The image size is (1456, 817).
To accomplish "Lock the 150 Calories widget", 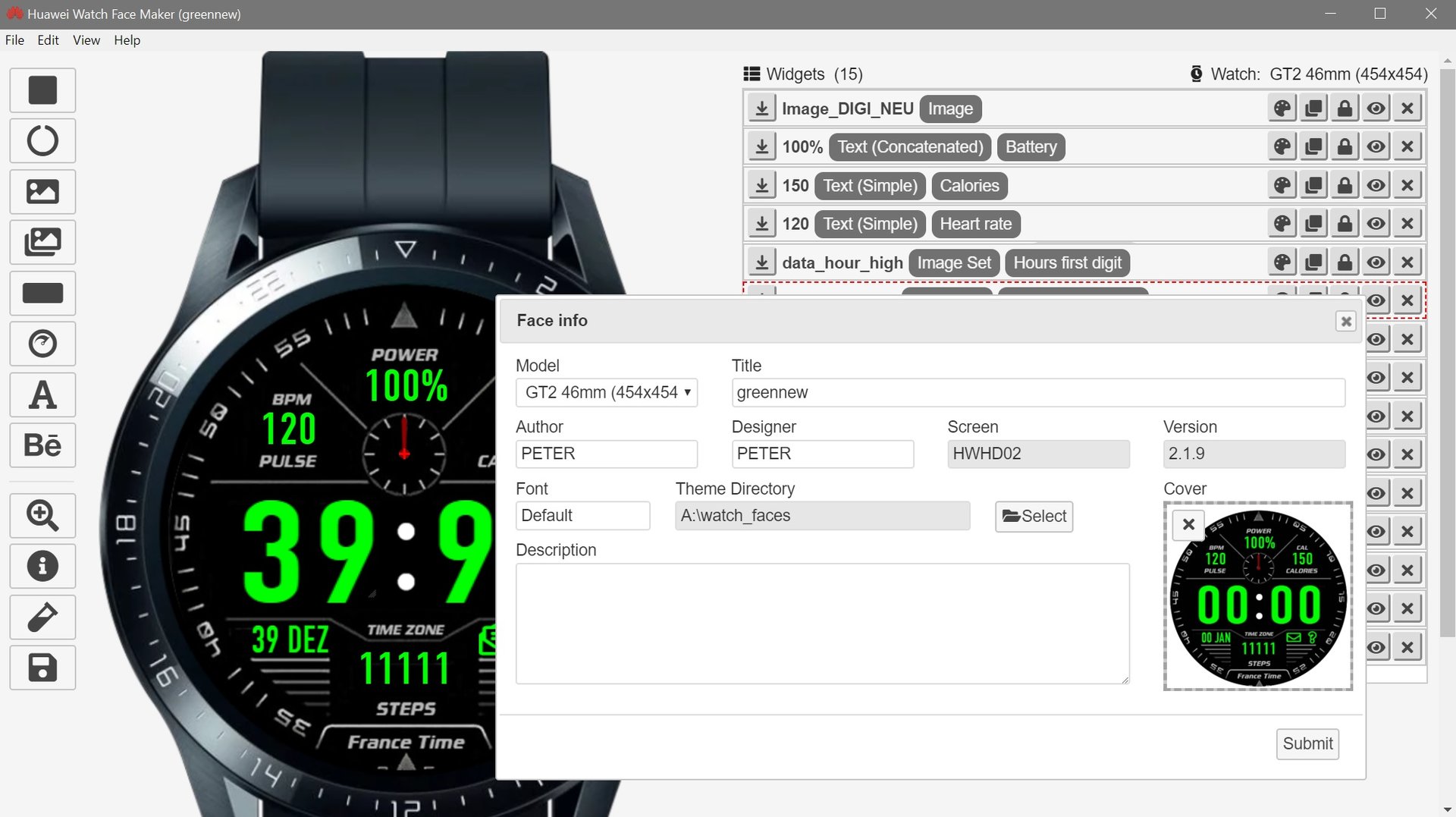I will click(1345, 185).
